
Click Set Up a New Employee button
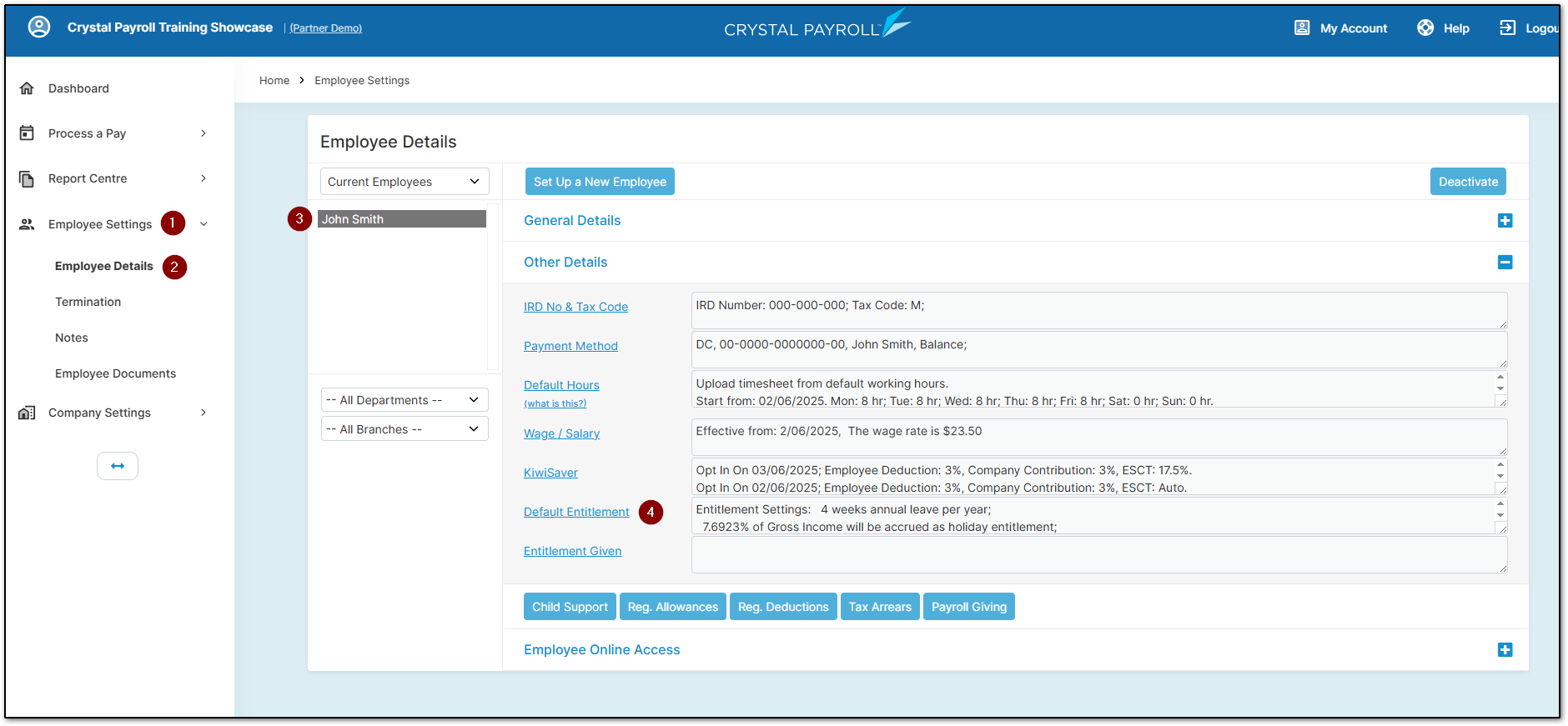[x=600, y=182]
